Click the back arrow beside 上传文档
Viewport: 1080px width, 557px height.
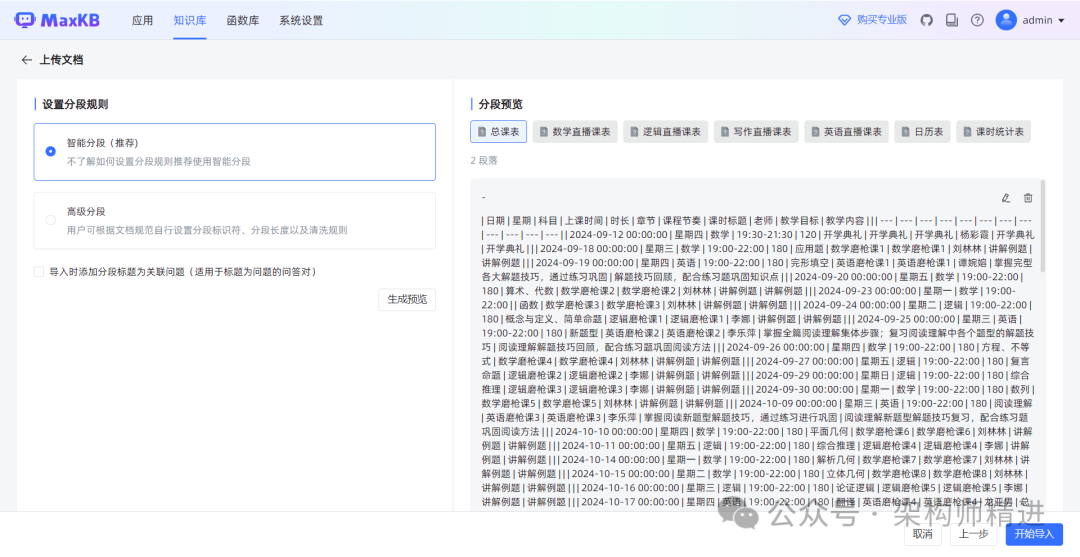point(26,60)
